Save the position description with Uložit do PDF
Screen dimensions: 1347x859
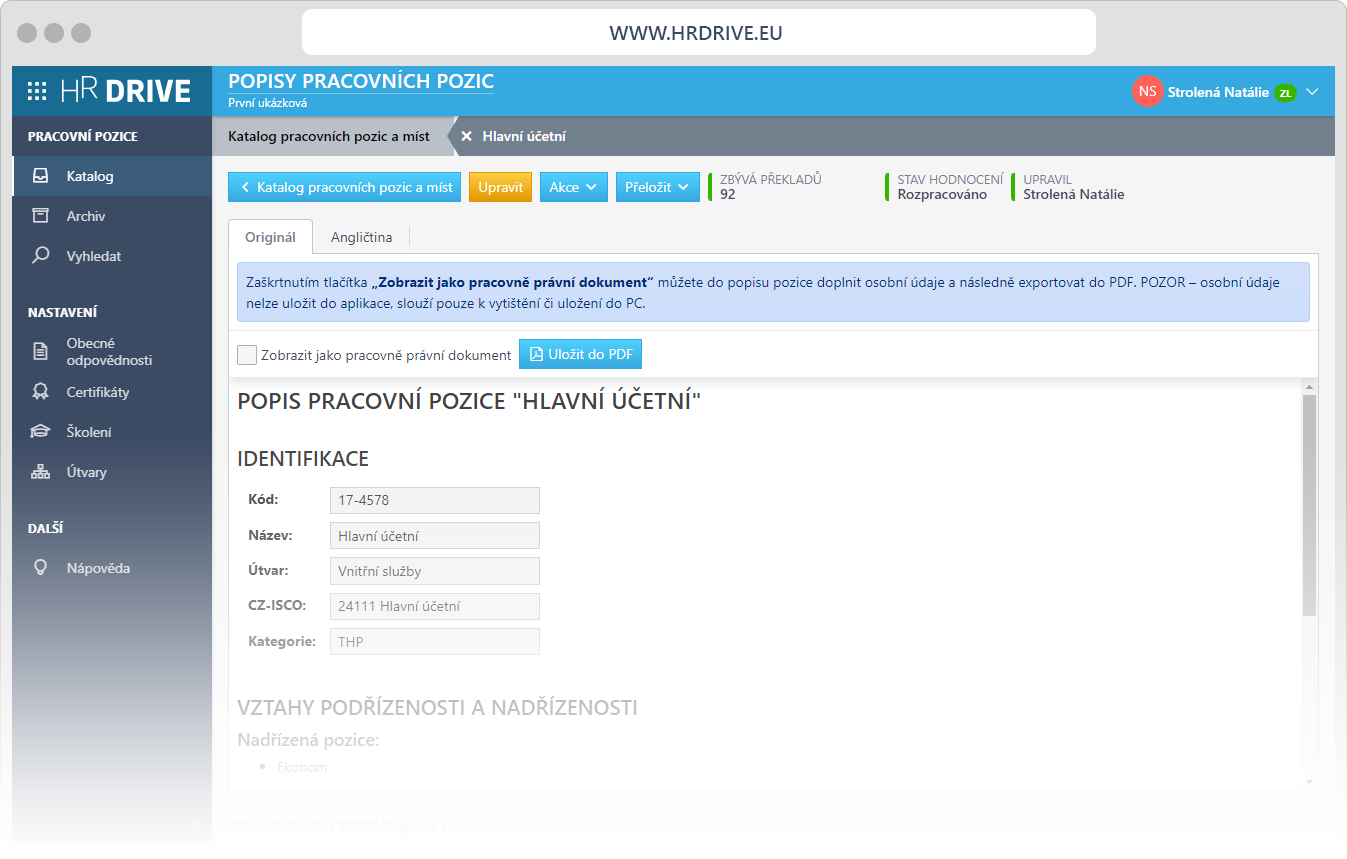pos(580,353)
